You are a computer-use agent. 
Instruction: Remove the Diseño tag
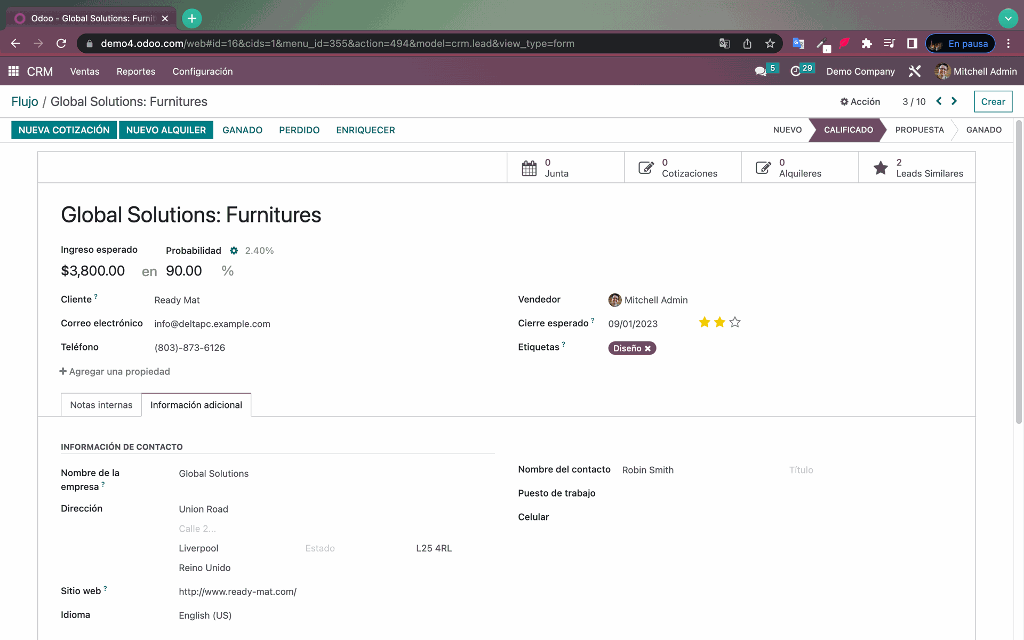[x=648, y=349]
